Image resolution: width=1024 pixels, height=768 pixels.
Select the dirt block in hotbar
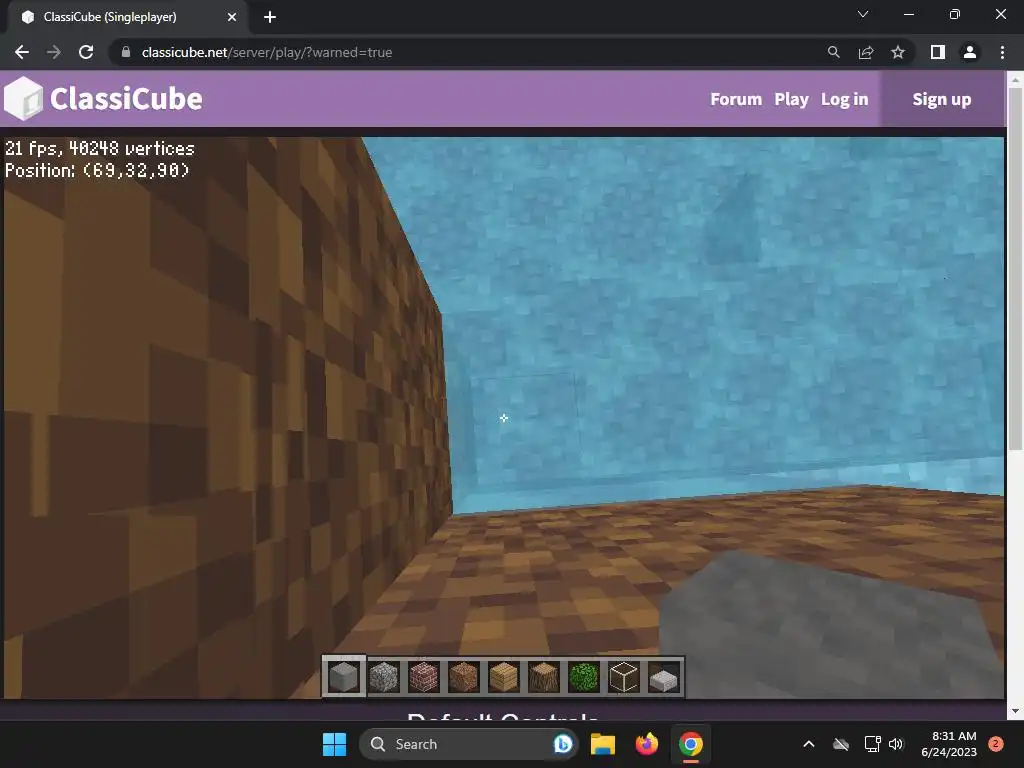(464, 677)
